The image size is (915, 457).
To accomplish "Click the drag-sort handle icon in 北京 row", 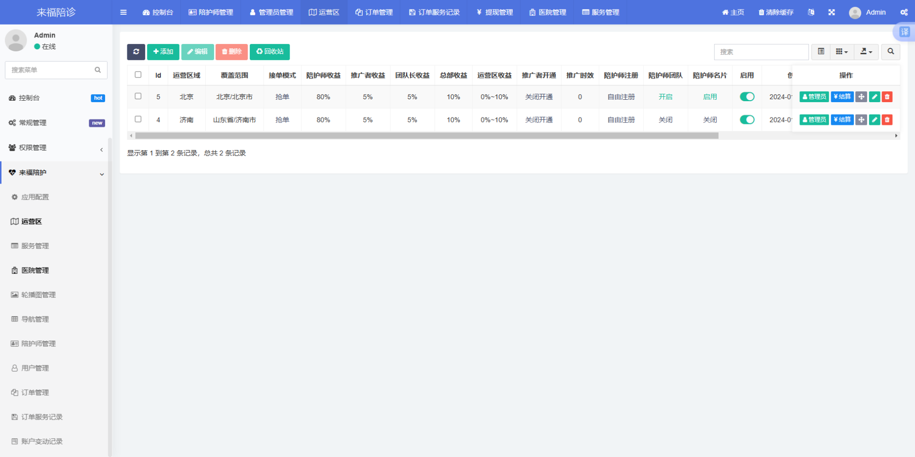I will pyautogui.click(x=861, y=97).
